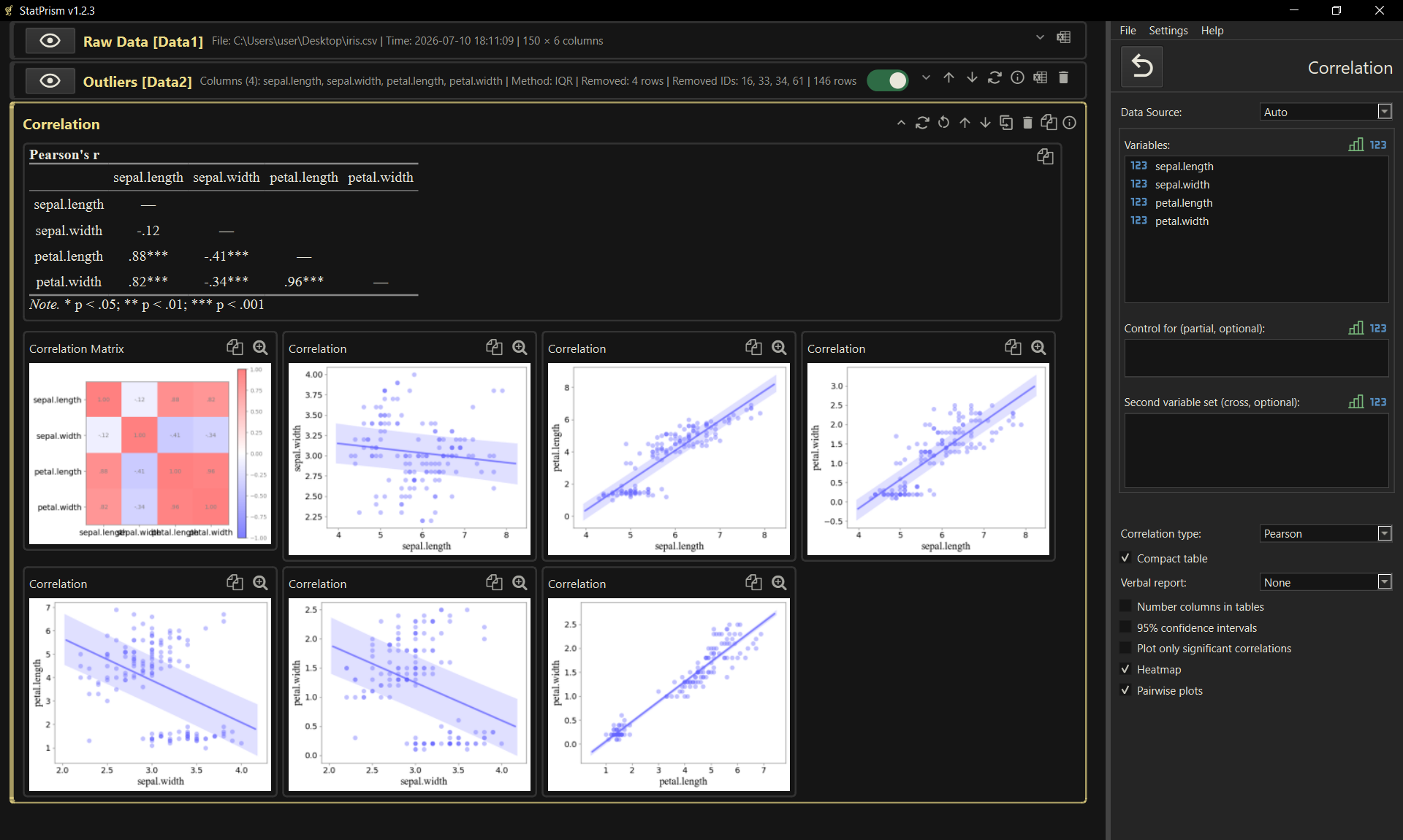Collapse the Correlation block
This screenshot has height=840, width=1403.
coord(901,123)
